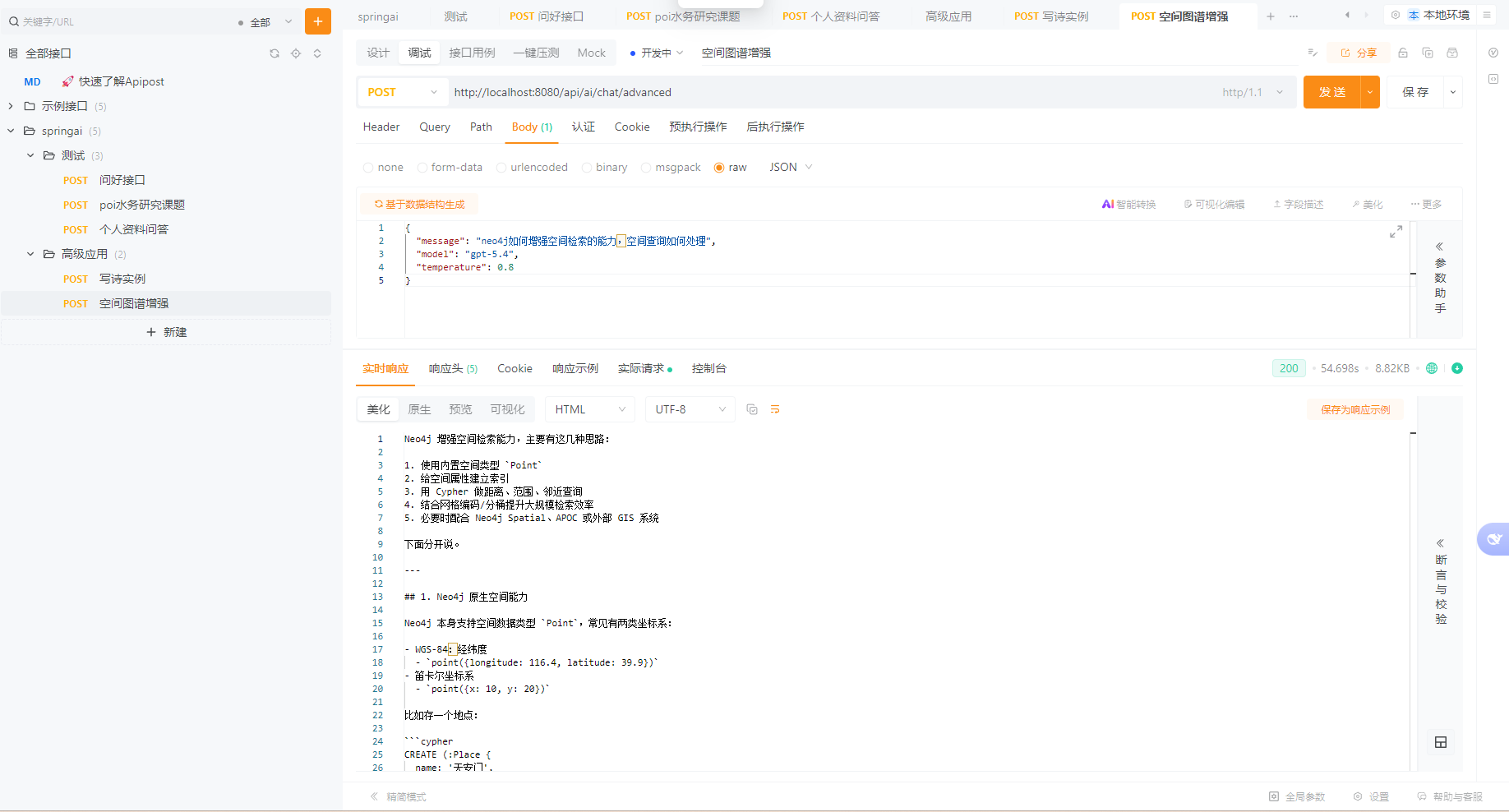Viewport: 1509px width, 812px height.
Task: Open 可视化编辑 for the body
Action: 1214,205
